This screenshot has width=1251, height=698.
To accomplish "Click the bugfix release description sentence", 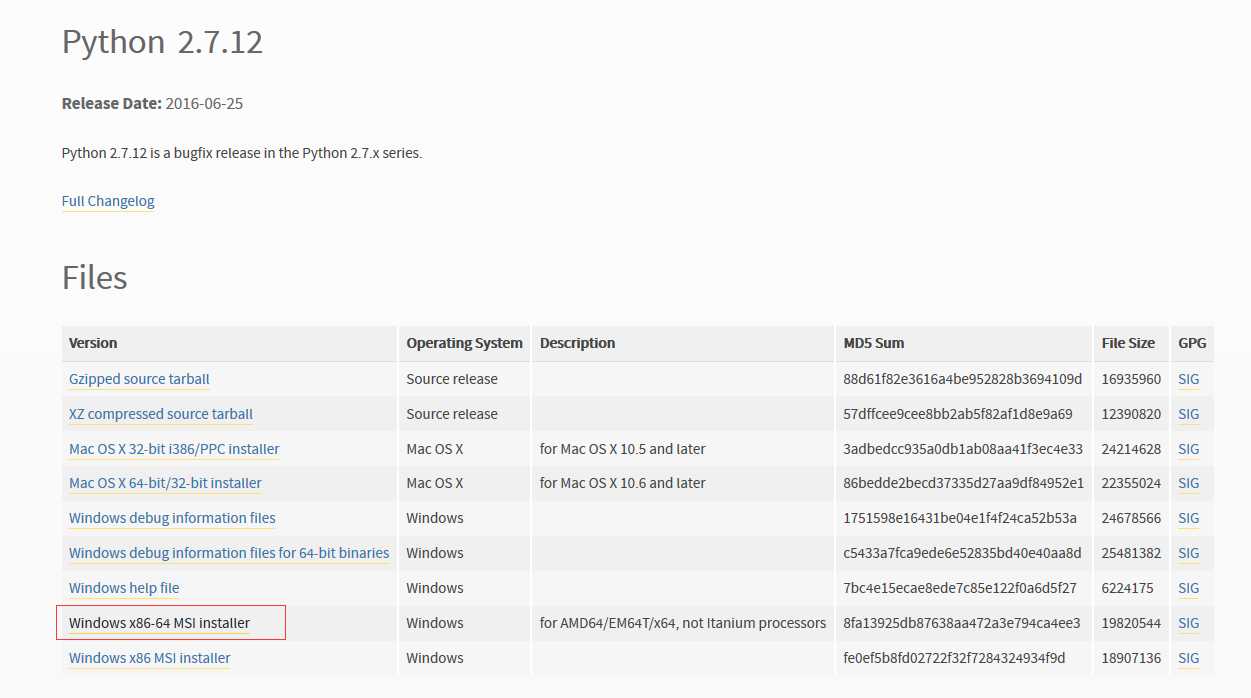I will (x=242, y=153).
